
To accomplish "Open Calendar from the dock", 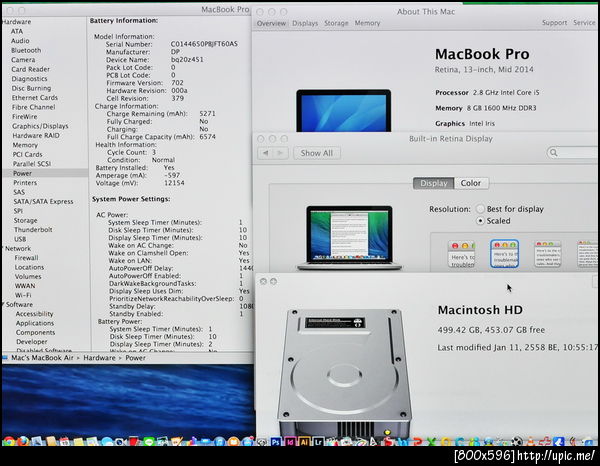I will point(64,442).
